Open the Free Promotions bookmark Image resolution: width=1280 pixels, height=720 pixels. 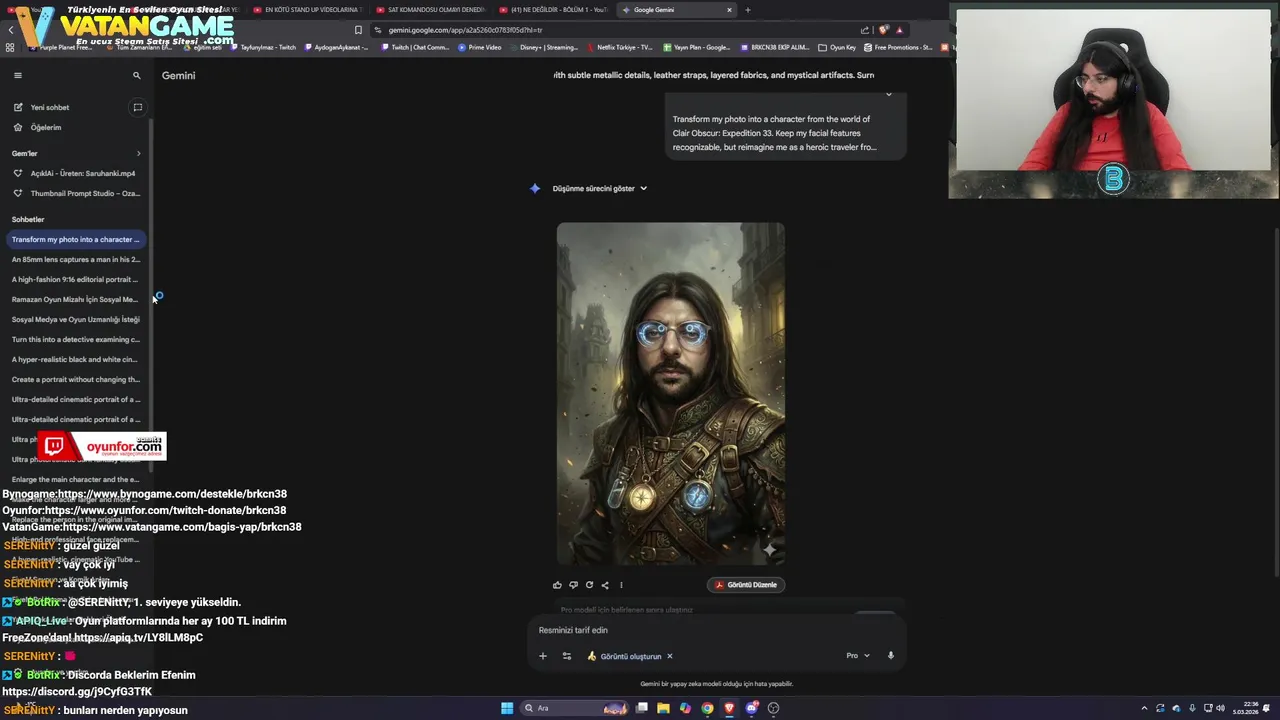click(898, 47)
